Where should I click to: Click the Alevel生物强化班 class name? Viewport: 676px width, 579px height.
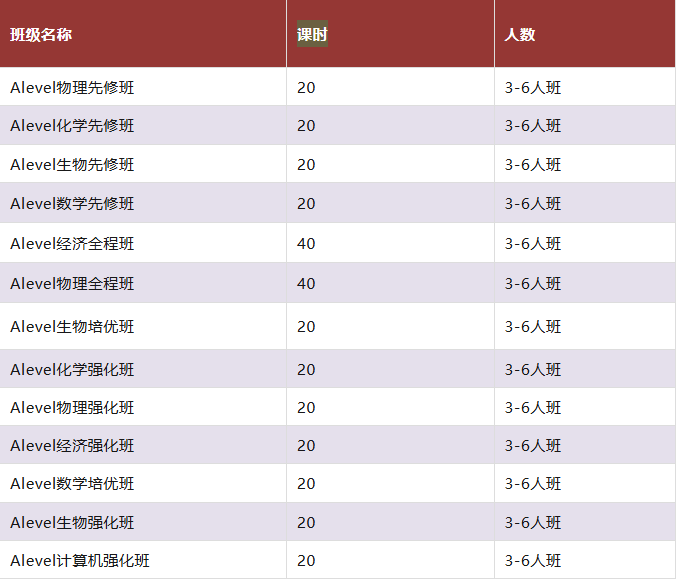tap(72, 523)
